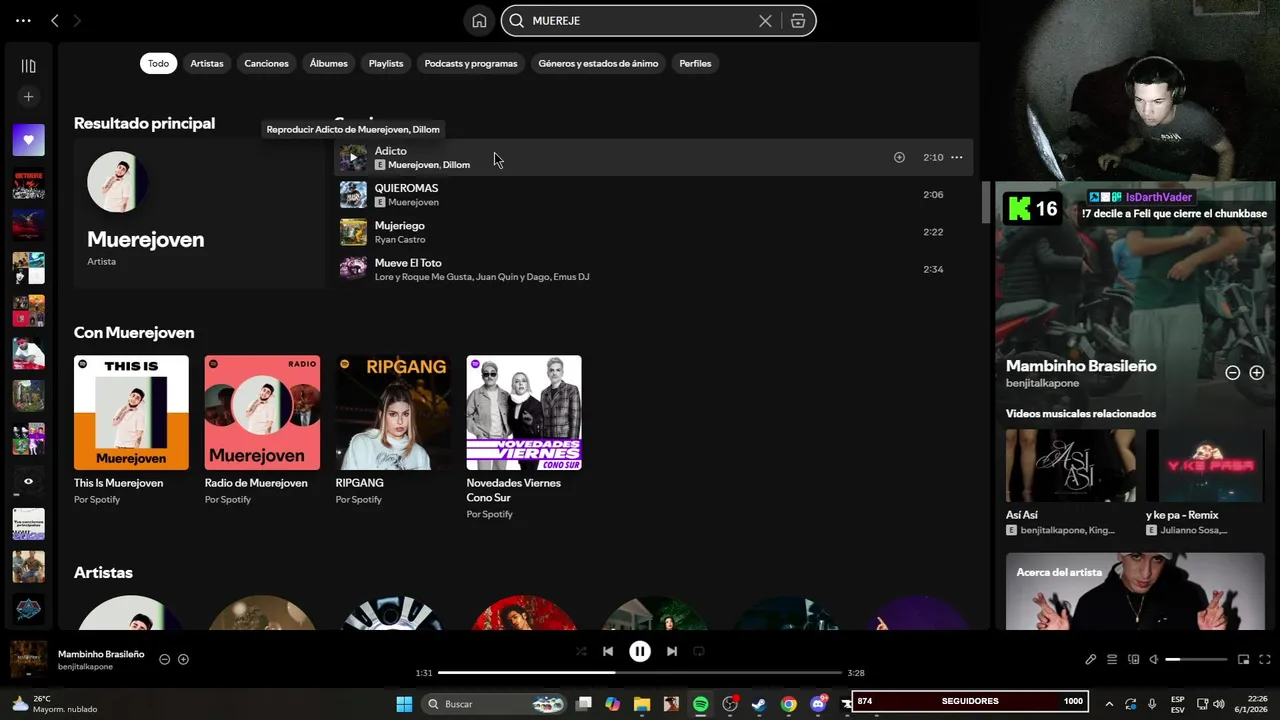Open connect to a device icon
The width and height of the screenshot is (1280, 720).
1133,659
